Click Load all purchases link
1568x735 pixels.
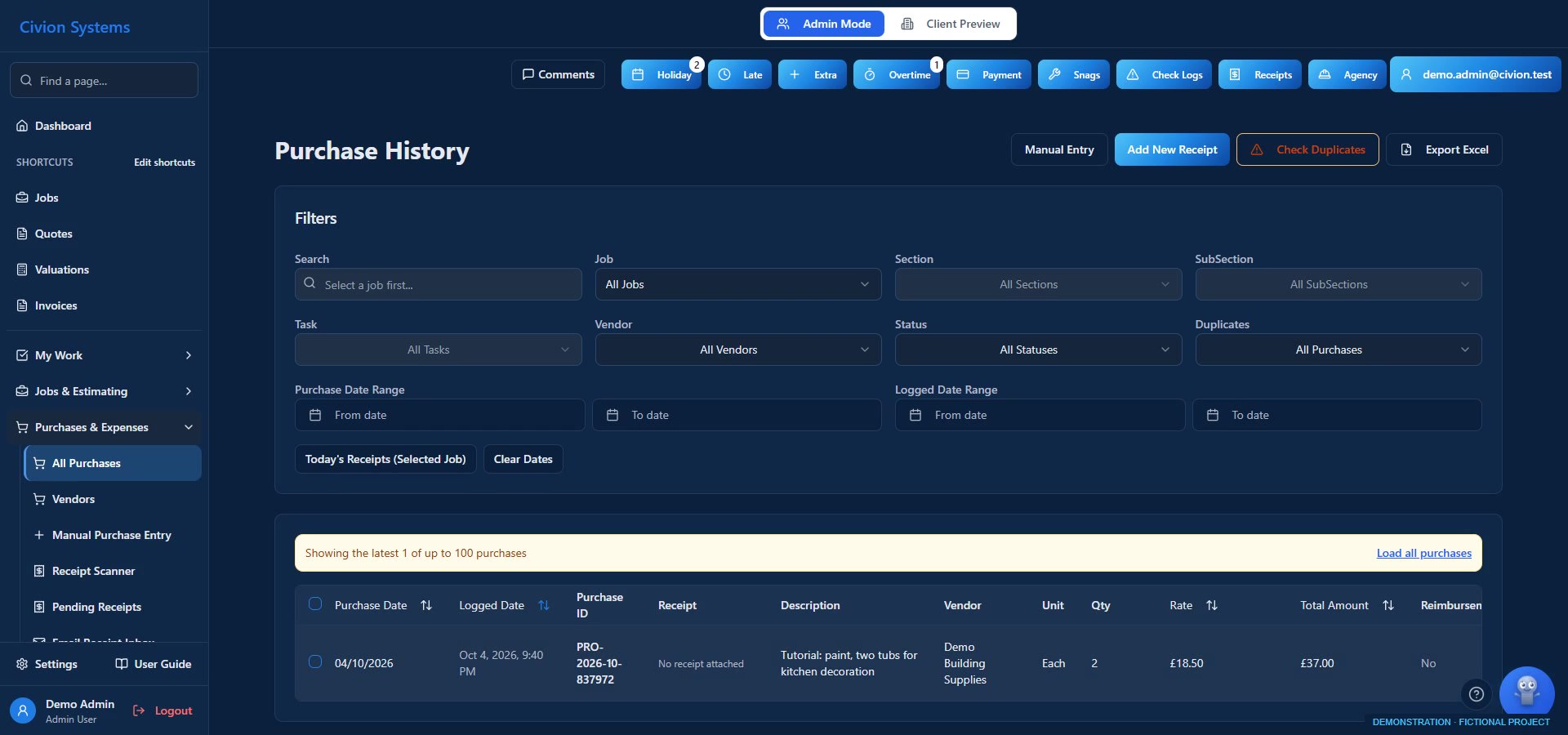pyautogui.click(x=1423, y=553)
